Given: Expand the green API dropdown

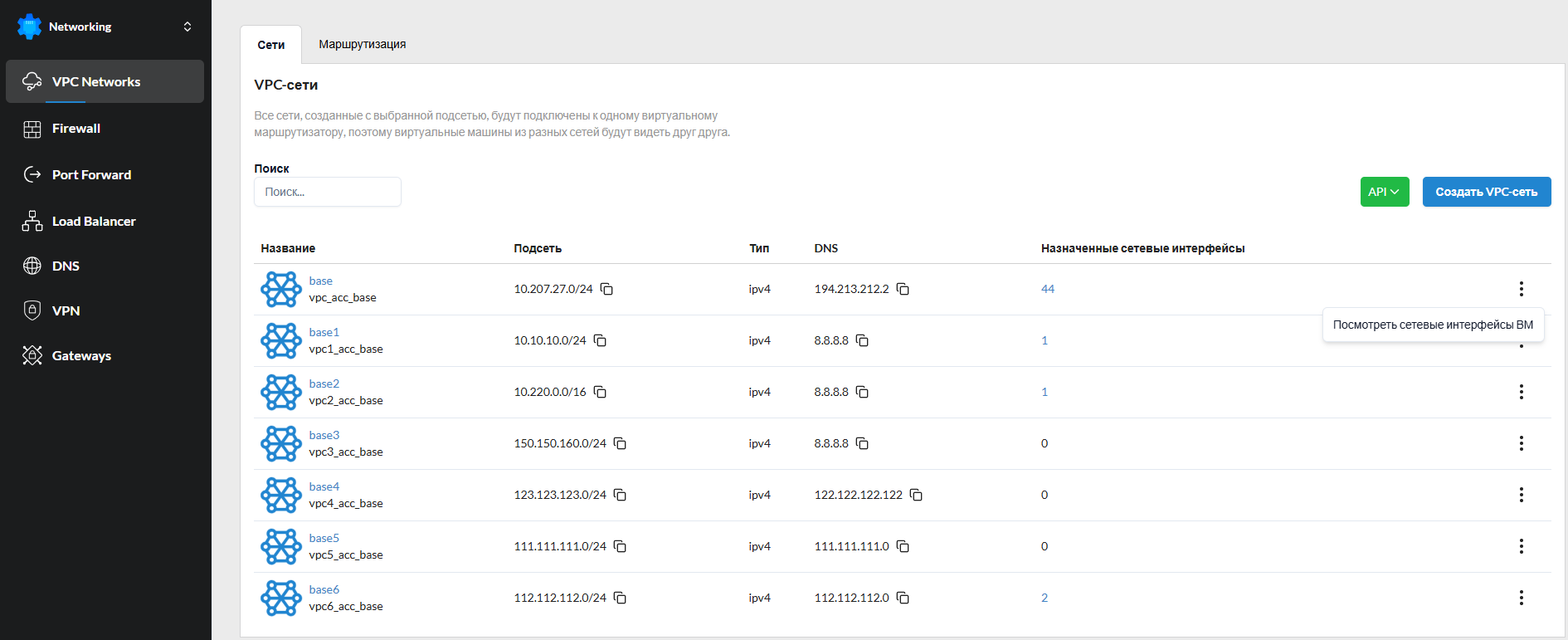Looking at the screenshot, I should tap(1385, 192).
